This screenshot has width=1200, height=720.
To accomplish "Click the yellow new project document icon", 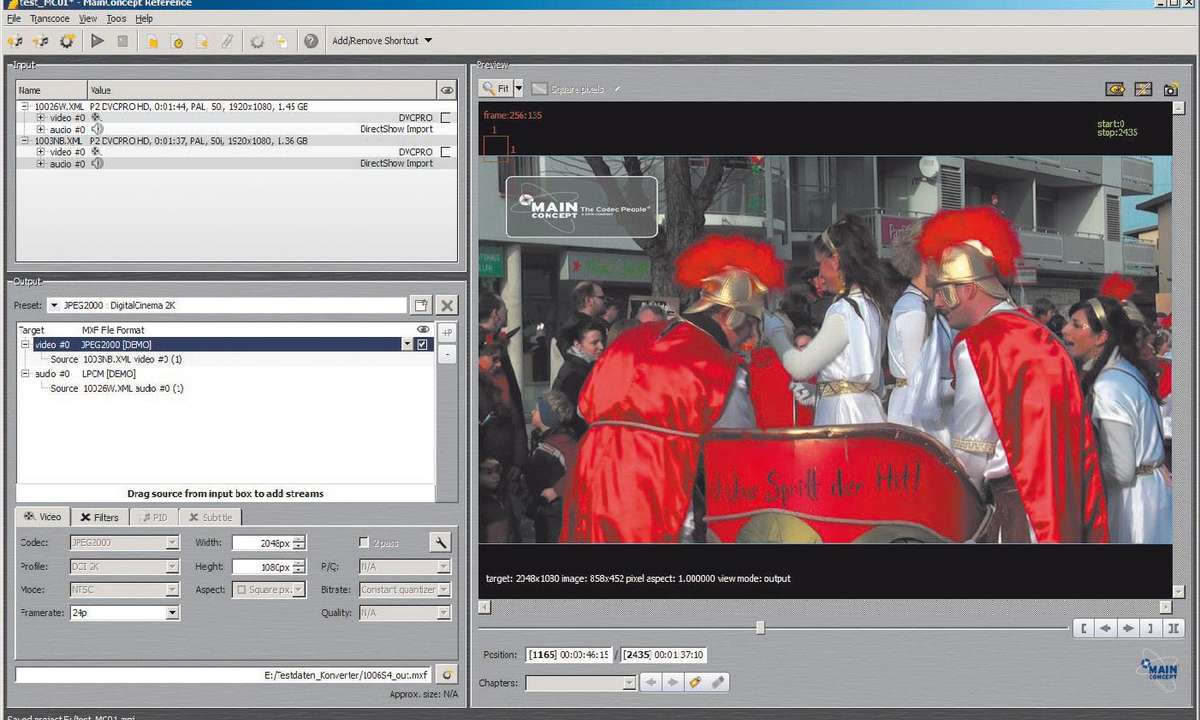I will coord(153,41).
